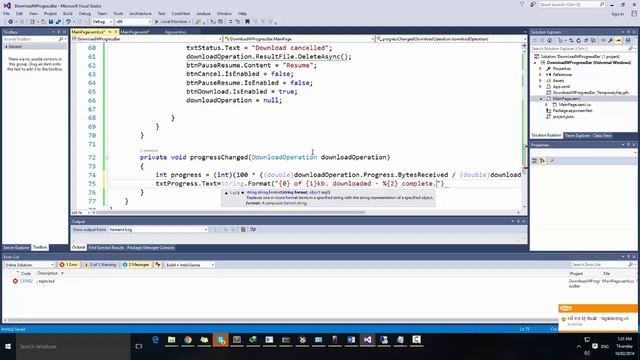Viewport: 640px width, 360px height.
Task: Open the x86 platform dropdown
Action: pyautogui.click(x=133, y=22)
